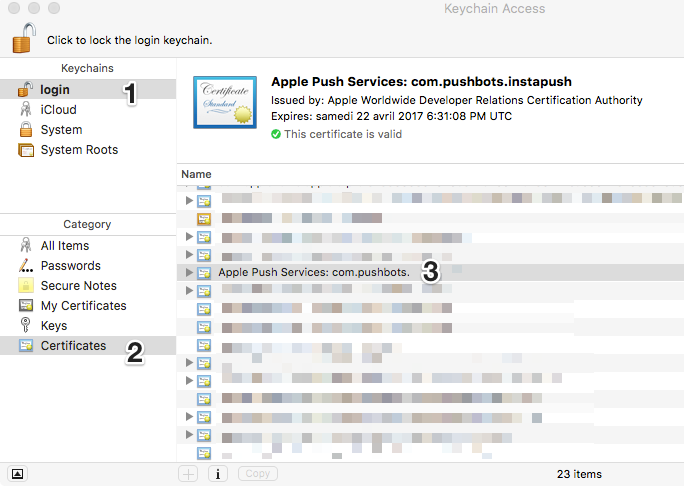Viewport: 684px width, 486px height.
Task: Click the add item plus button
Action: pyautogui.click(x=188, y=474)
